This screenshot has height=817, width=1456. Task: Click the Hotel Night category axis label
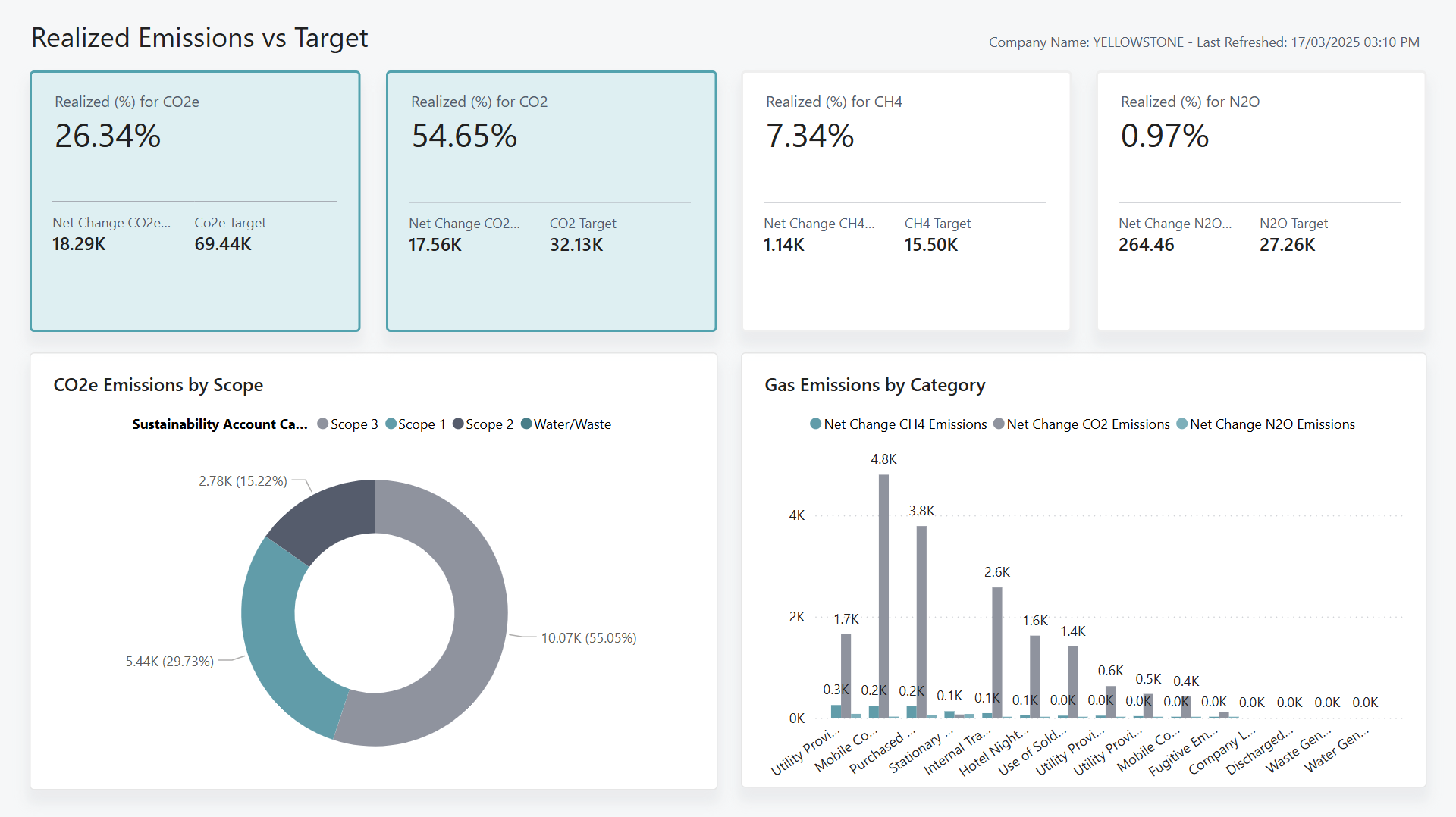995,753
